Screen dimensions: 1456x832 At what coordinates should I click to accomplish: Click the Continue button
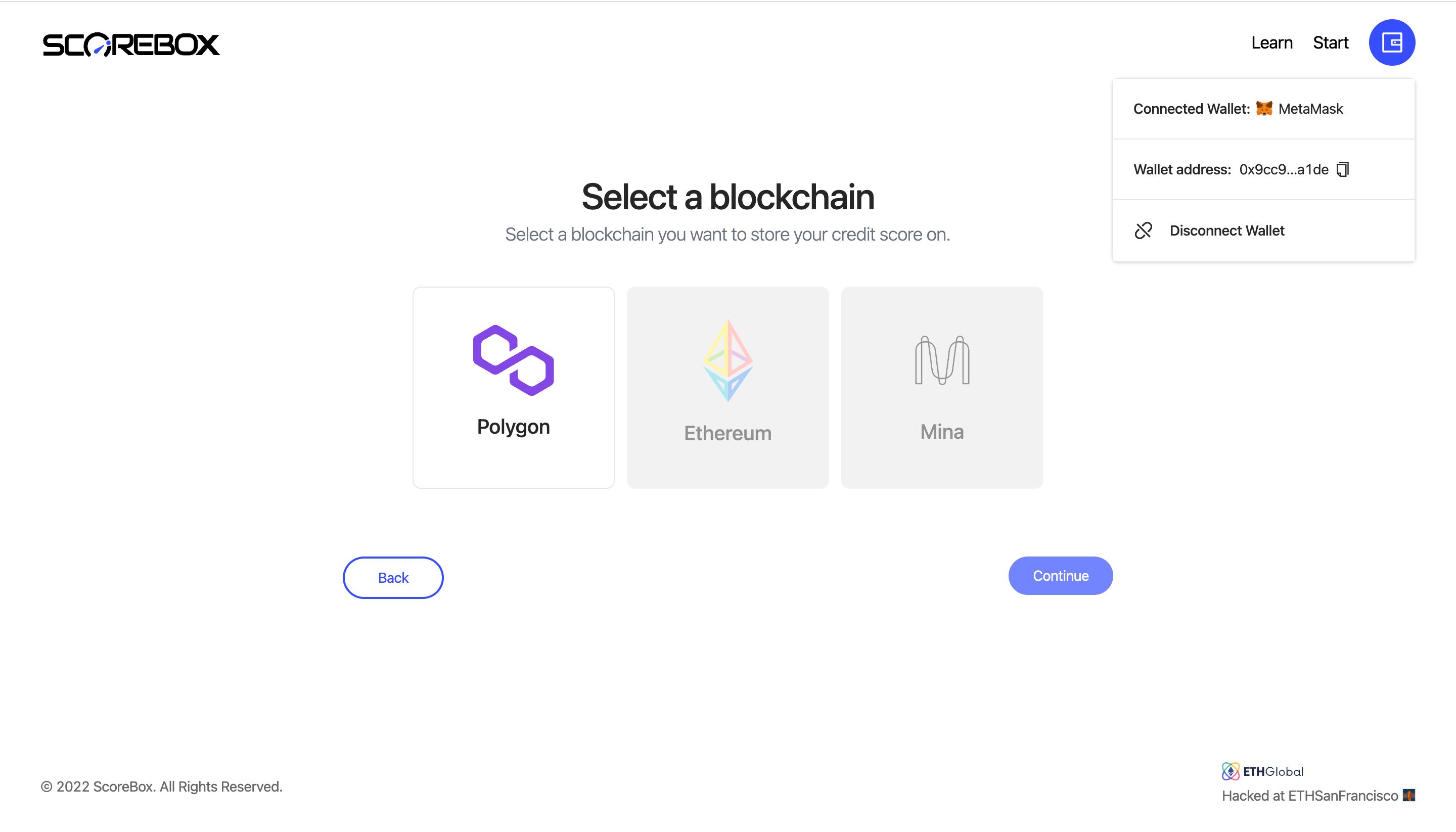(1060, 576)
